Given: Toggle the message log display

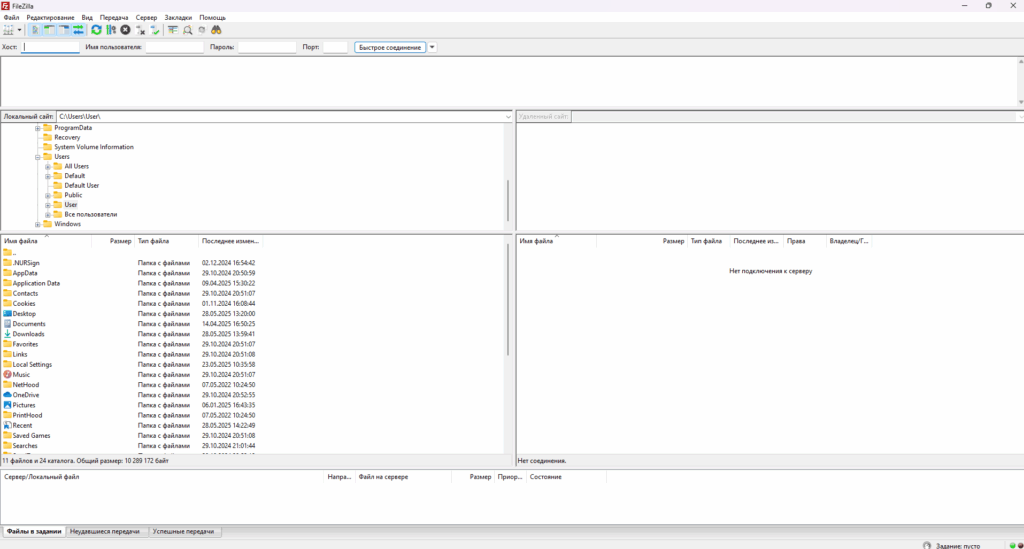Looking at the screenshot, I should point(36,30).
